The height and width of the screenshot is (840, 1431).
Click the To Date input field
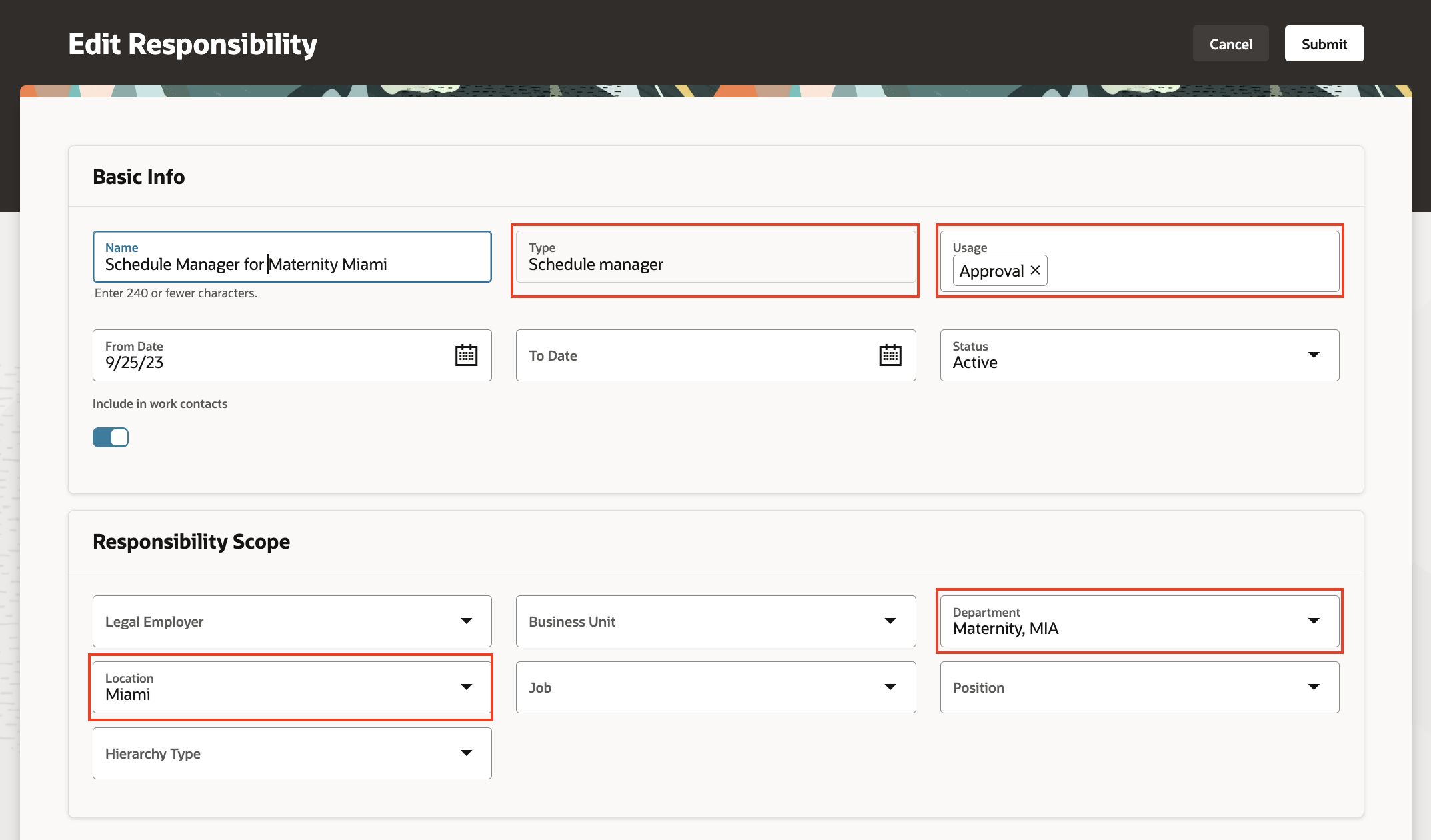[x=693, y=355]
